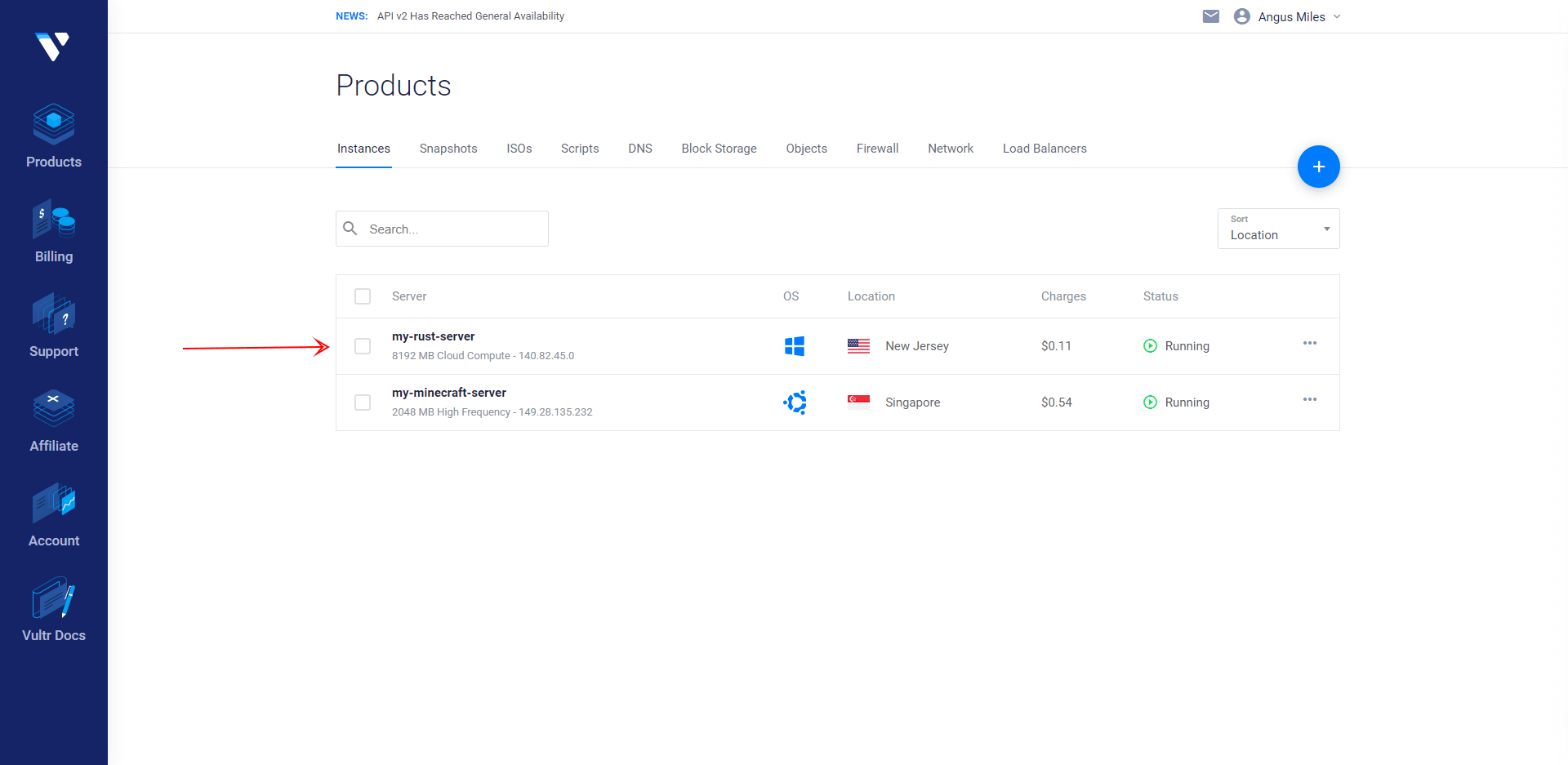Open the Angus Miles user menu
This screenshot has height=765, width=1568.
(1290, 16)
